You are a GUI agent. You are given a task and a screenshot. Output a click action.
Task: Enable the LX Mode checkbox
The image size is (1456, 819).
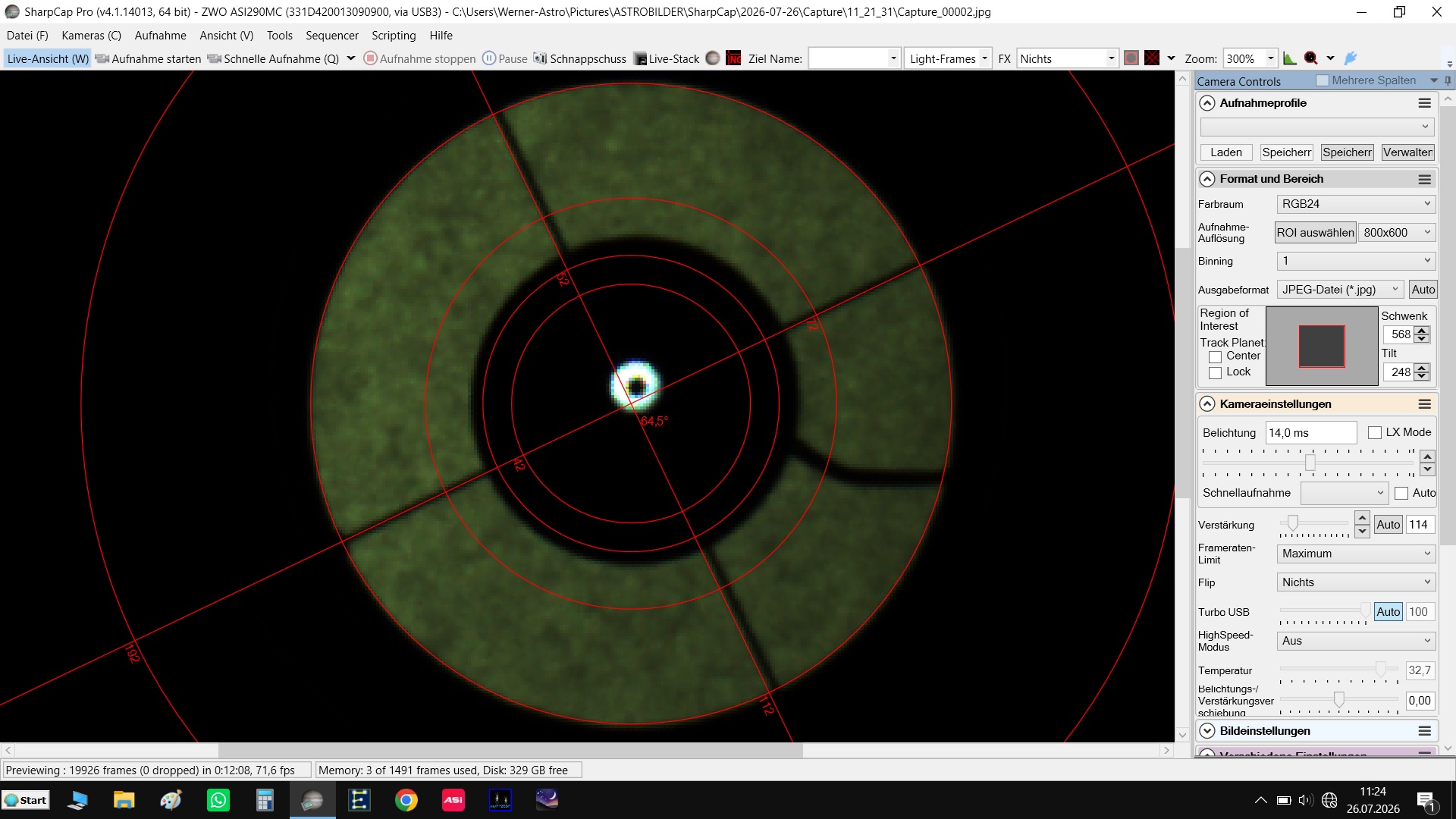coord(1375,432)
